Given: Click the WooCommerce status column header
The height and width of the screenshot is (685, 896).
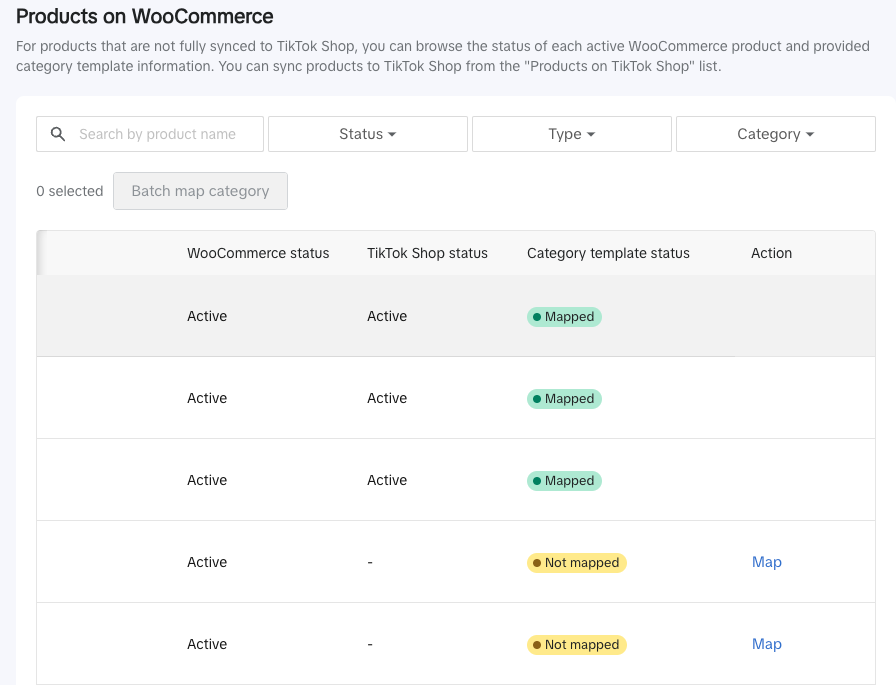Looking at the screenshot, I should [x=258, y=253].
